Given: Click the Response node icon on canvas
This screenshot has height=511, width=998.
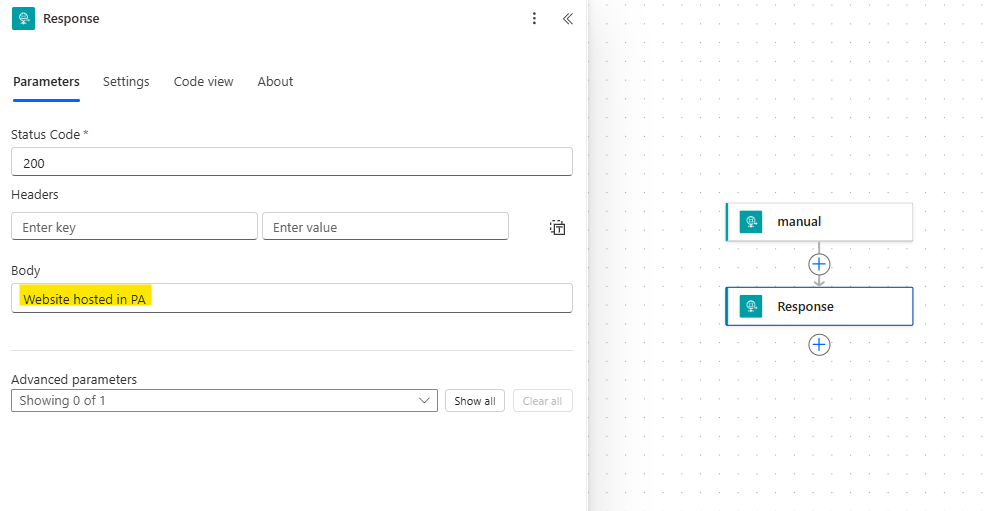Looking at the screenshot, I should [x=751, y=306].
